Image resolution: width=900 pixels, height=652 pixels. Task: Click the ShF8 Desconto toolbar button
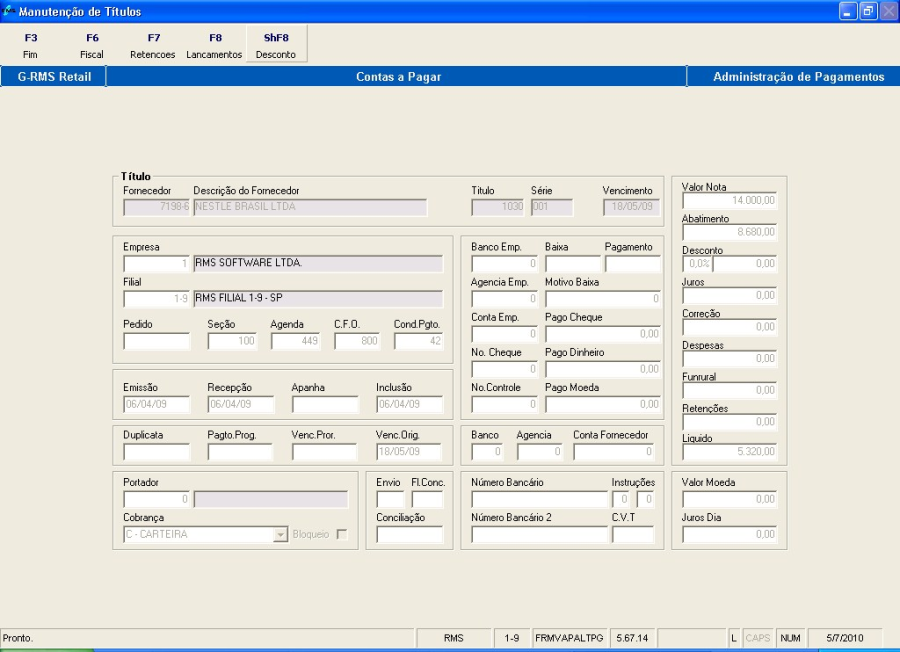[x=276, y=45]
